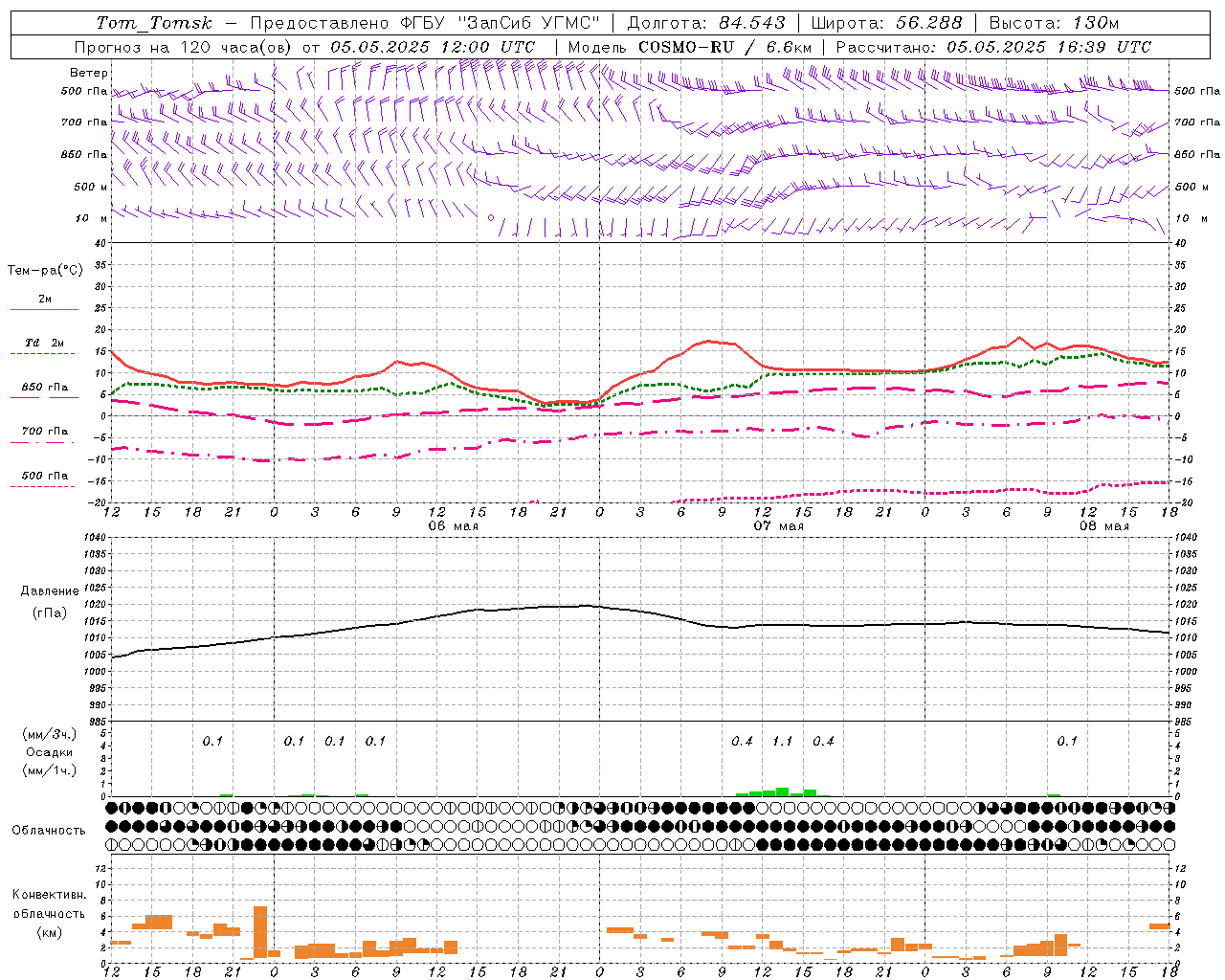Click the '08 мая' date marker
Screen dimensions: 1225x980
point(1104,526)
